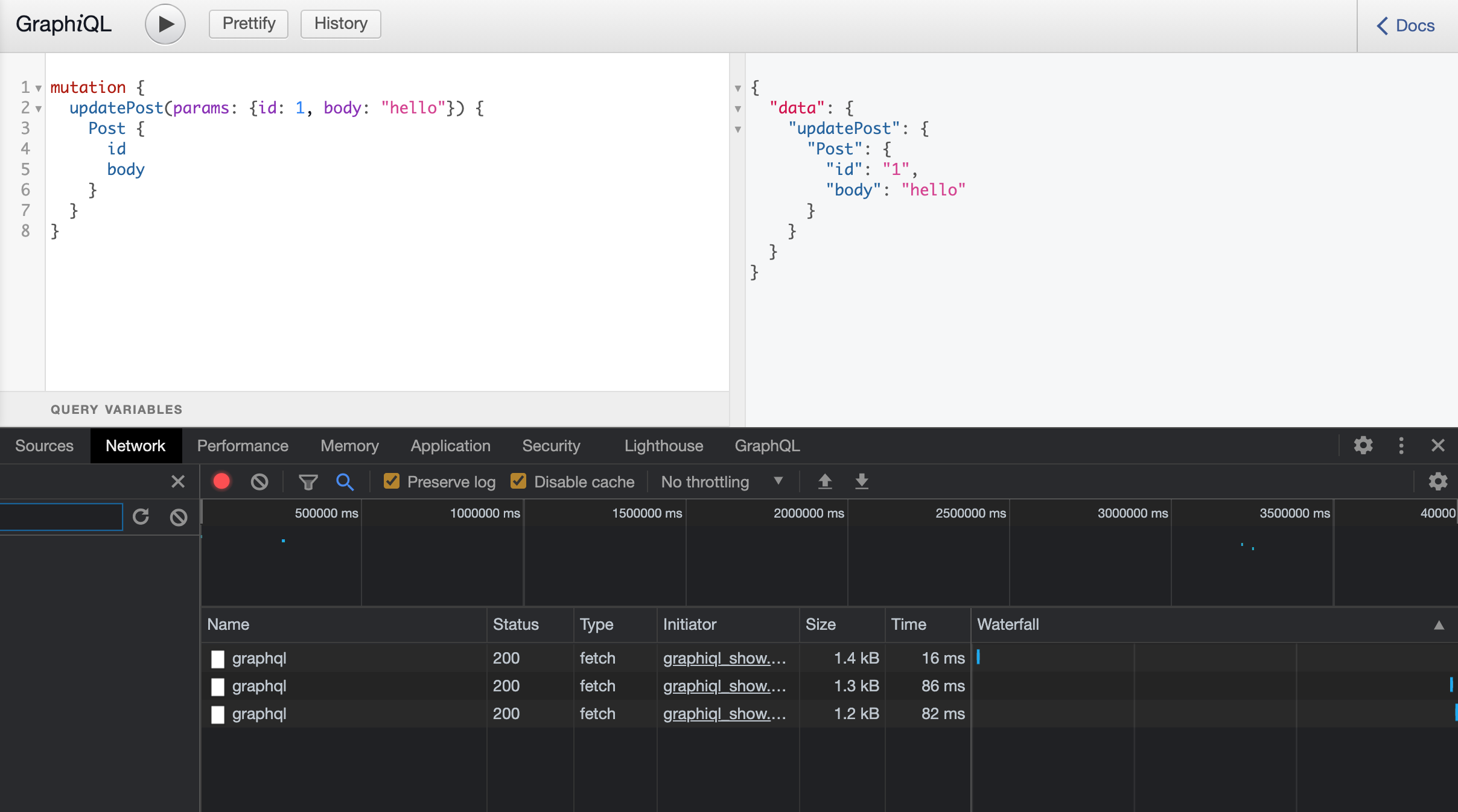This screenshot has height=812, width=1458.
Task: Switch to the GraphQL devtools tab
Action: pyautogui.click(x=767, y=446)
